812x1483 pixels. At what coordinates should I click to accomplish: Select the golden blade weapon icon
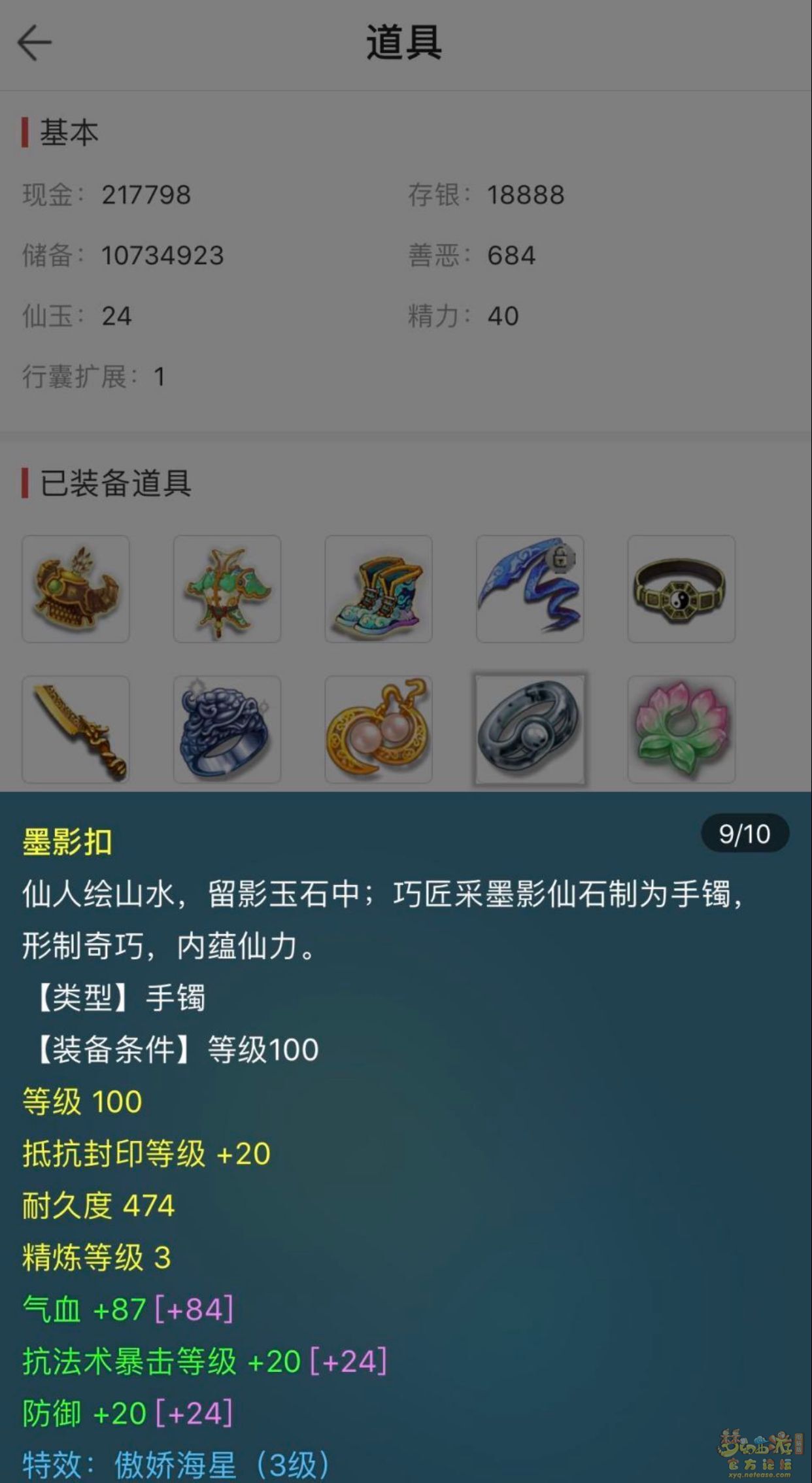76,729
